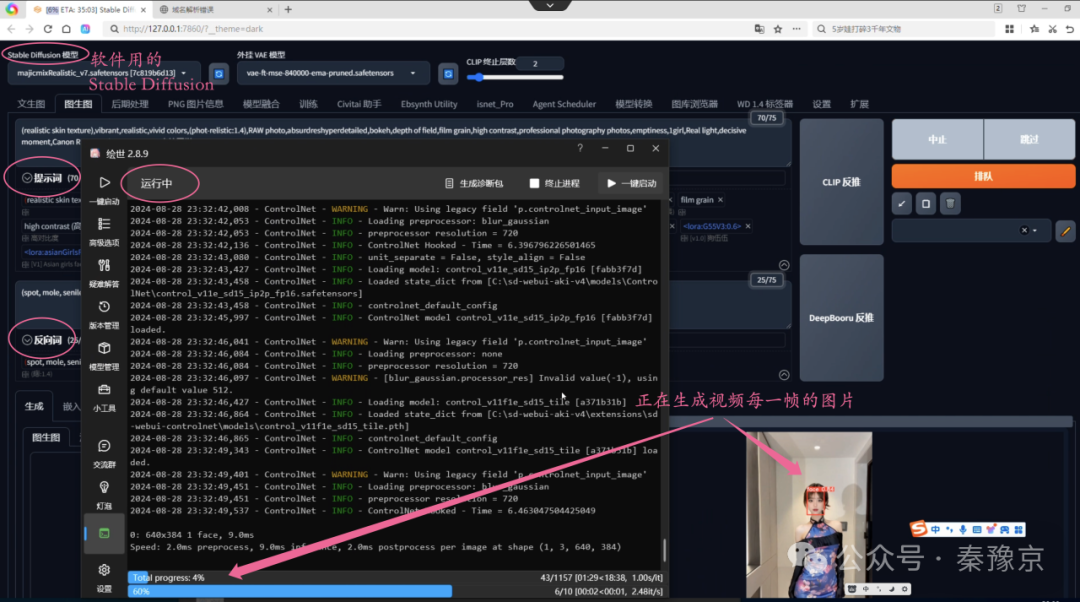1080x602 pixels.
Task: Clear the styles dropdown selection
Action: click(1024, 231)
